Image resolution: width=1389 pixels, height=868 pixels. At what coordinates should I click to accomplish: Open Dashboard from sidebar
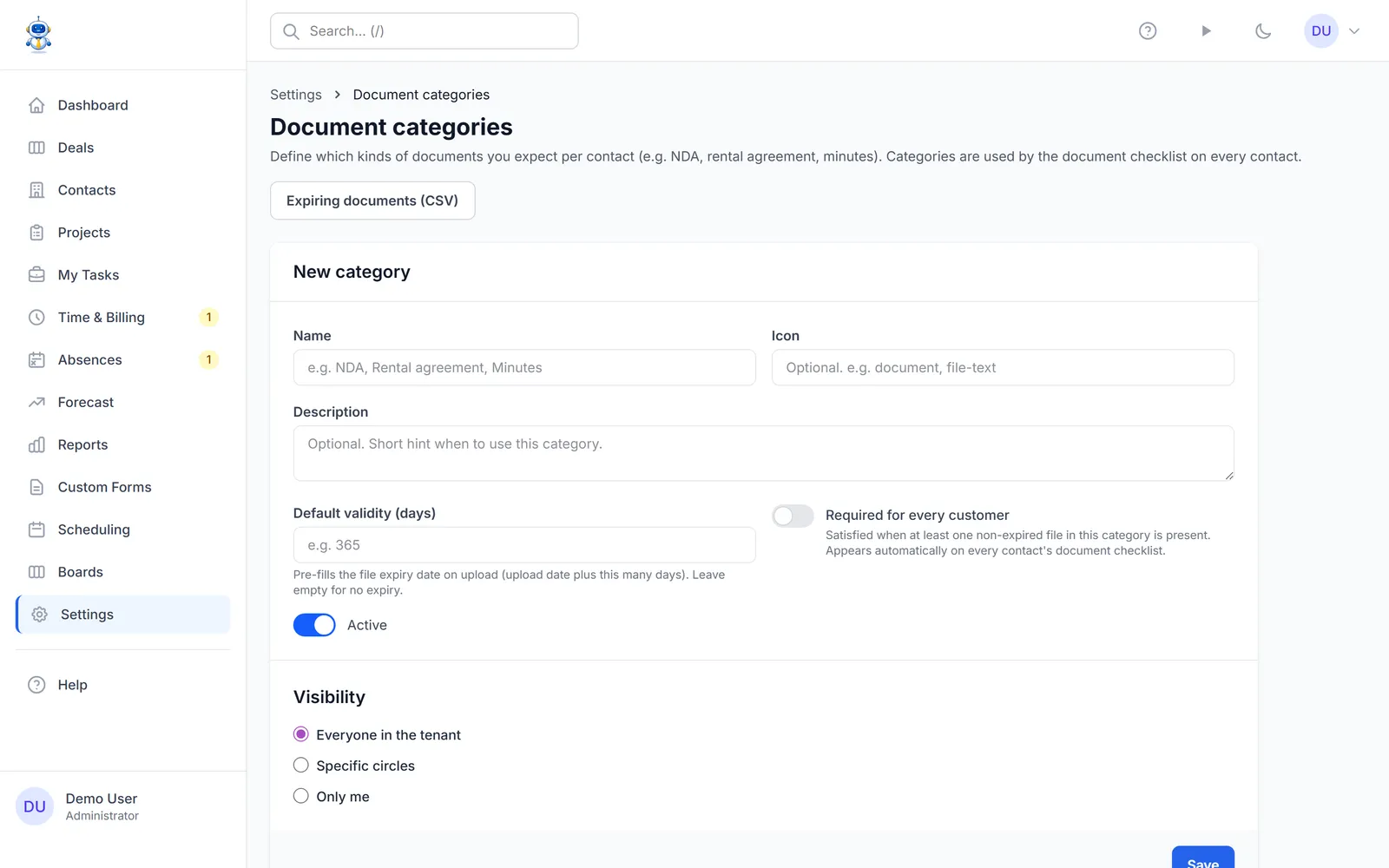(x=123, y=105)
